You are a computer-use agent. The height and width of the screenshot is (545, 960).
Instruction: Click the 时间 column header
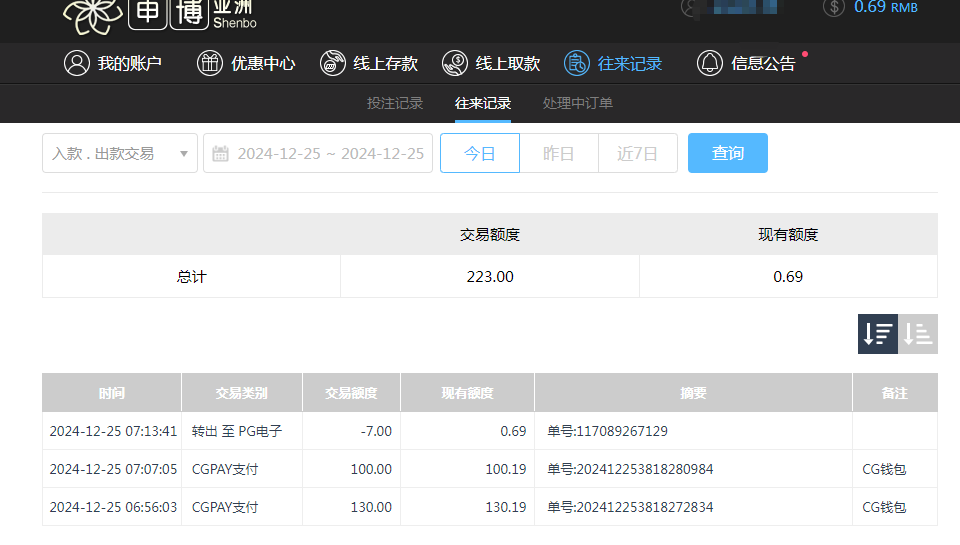(x=112, y=393)
